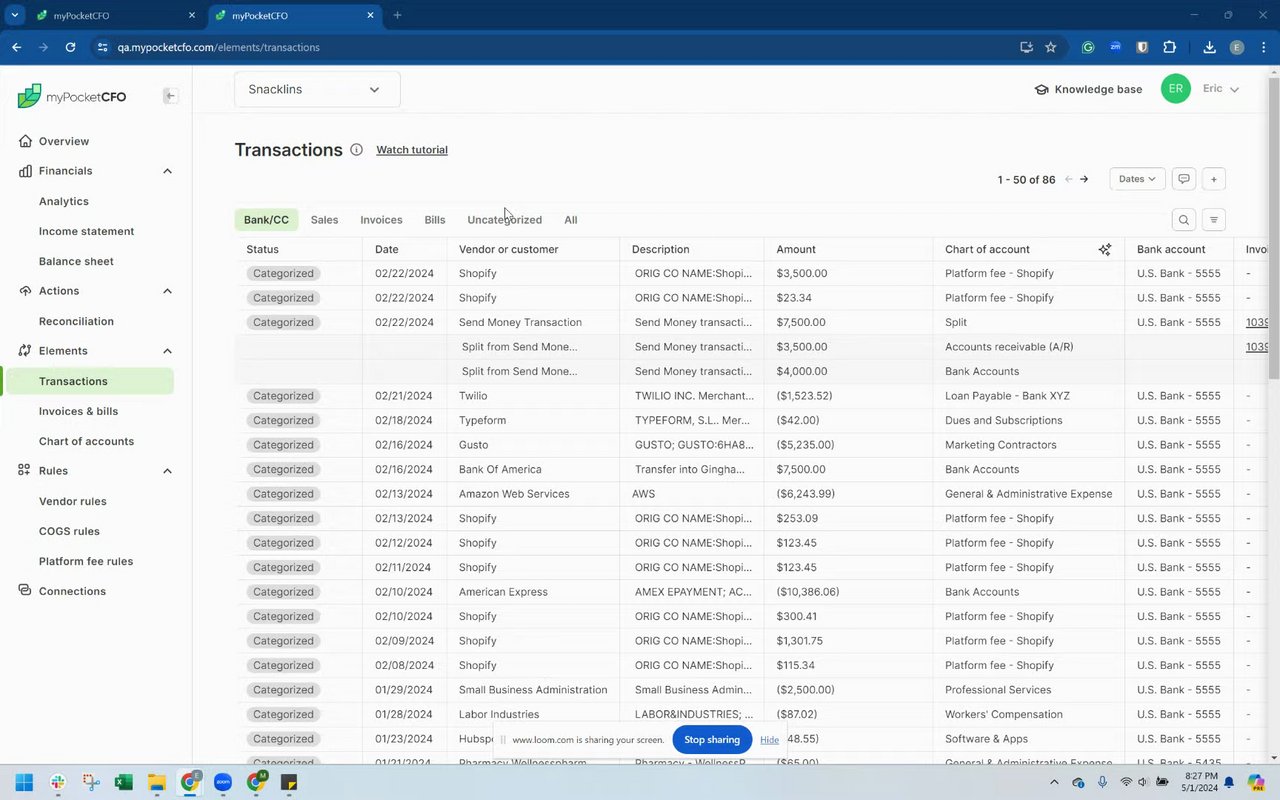Click the Date column header
Screen dimensions: 1280x800
click(x=387, y=249)
